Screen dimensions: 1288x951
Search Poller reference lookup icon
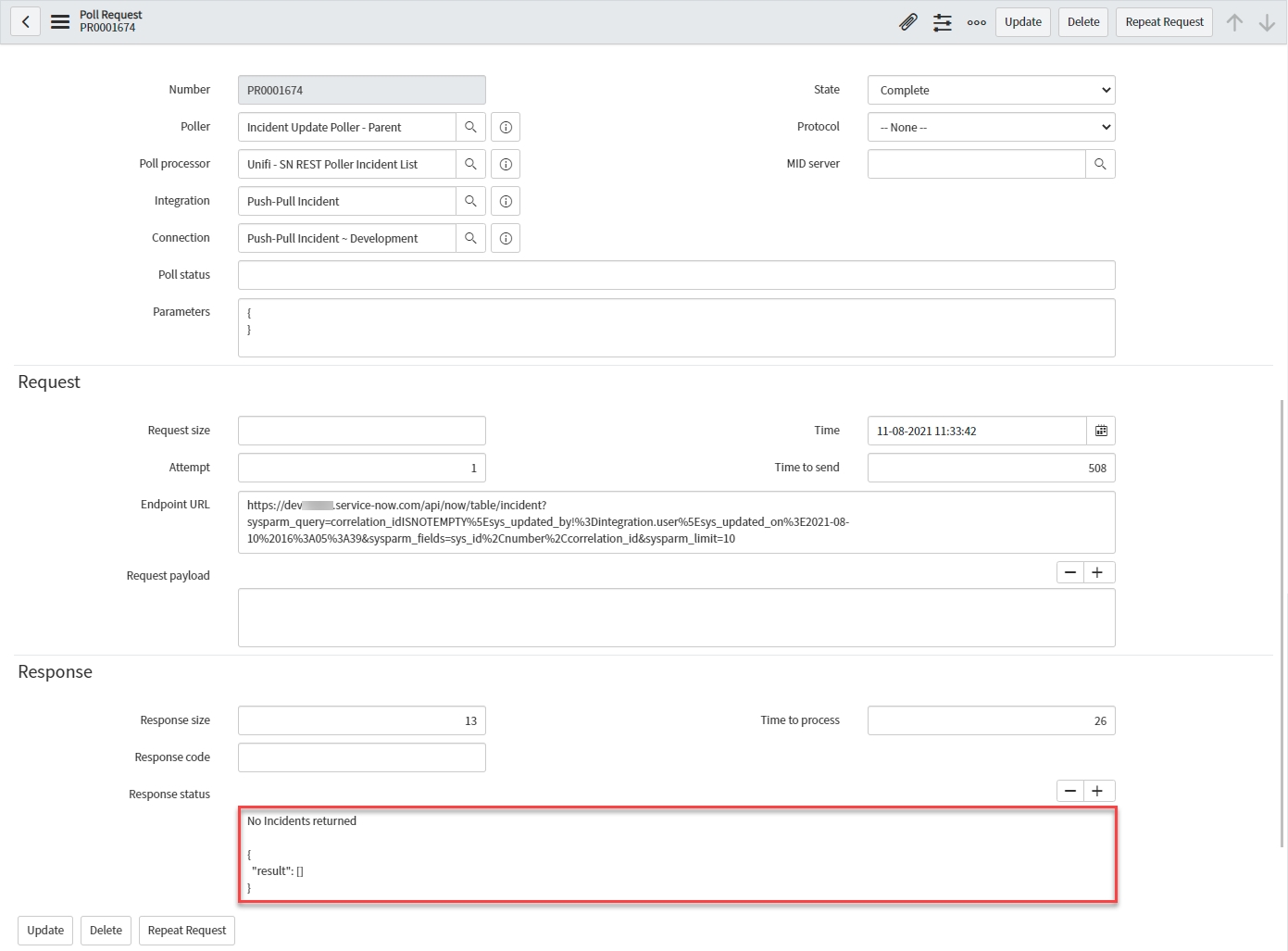470,127
